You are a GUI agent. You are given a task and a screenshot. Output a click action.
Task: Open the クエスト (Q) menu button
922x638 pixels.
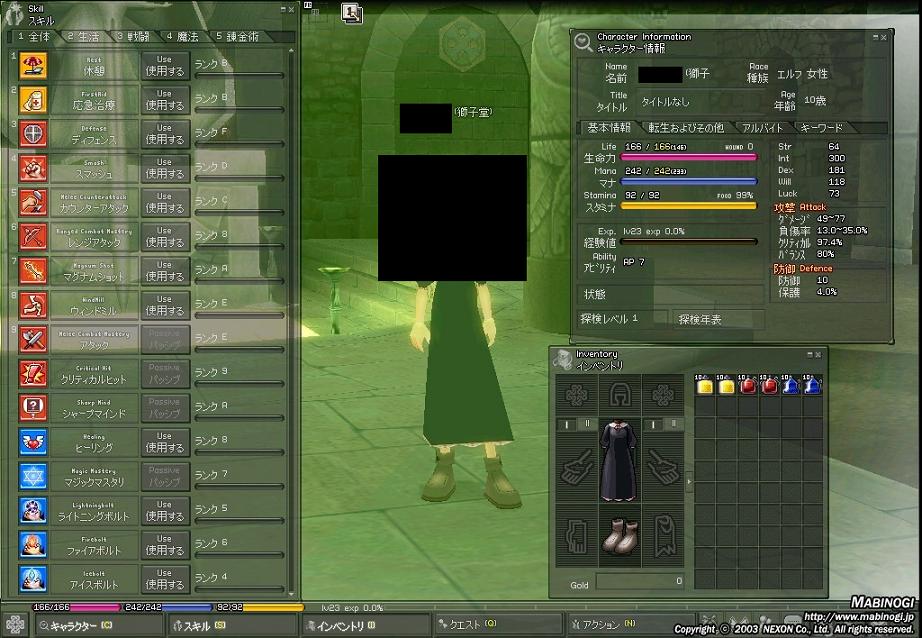[499, 626]
